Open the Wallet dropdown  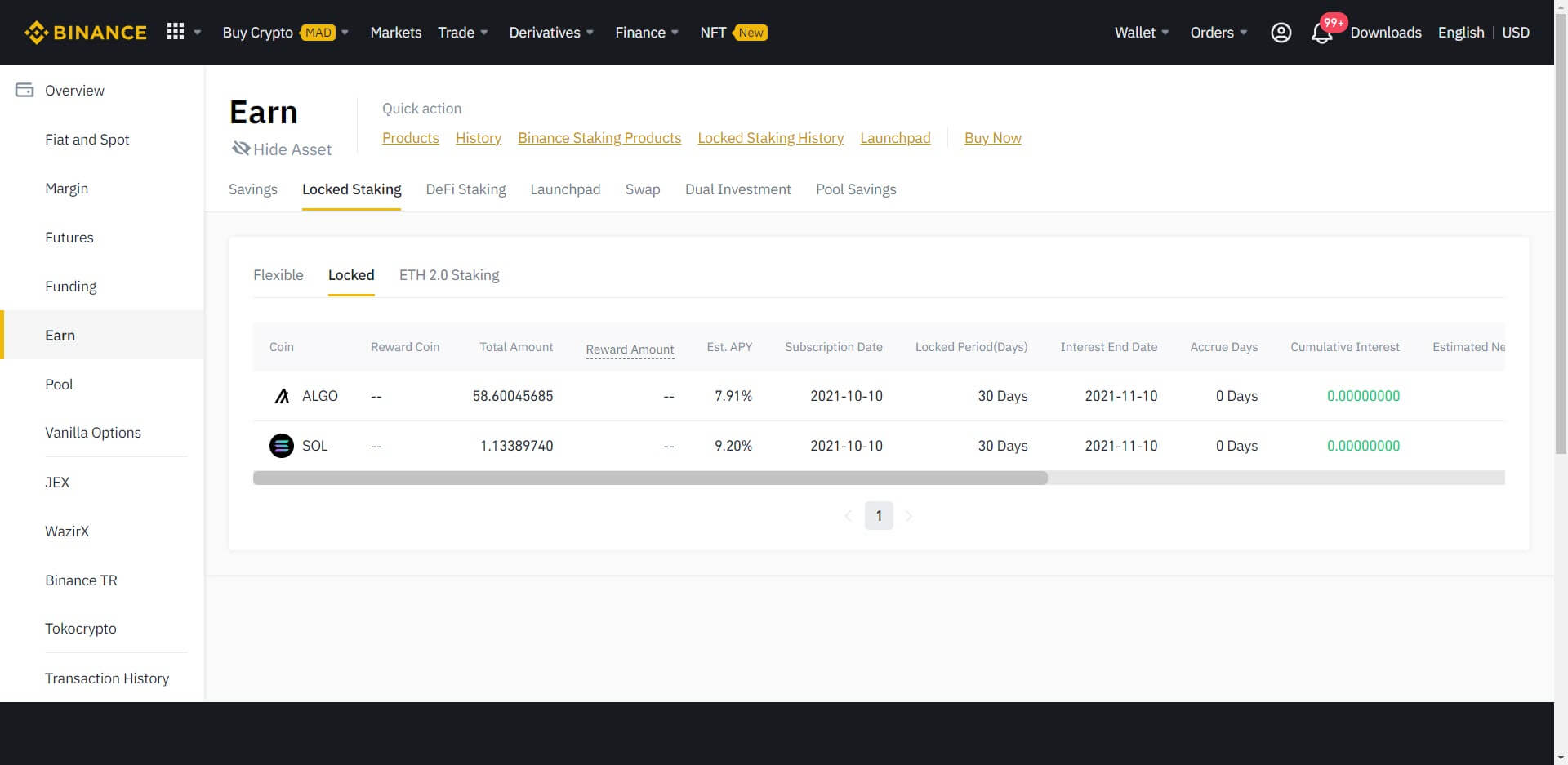(x=1142, y=33)
